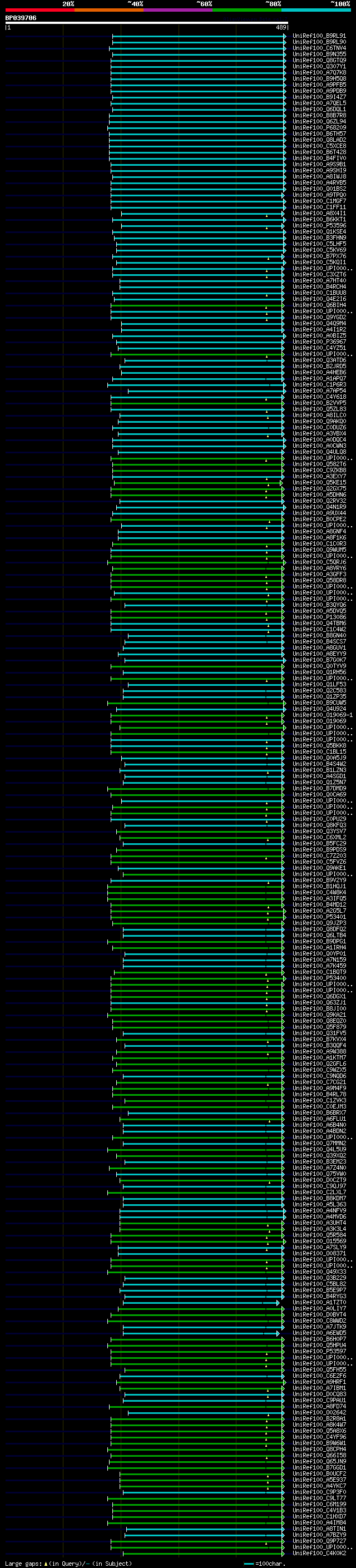Click the hit label UniRef100_C4K0K2

(x=319, y=1554)
